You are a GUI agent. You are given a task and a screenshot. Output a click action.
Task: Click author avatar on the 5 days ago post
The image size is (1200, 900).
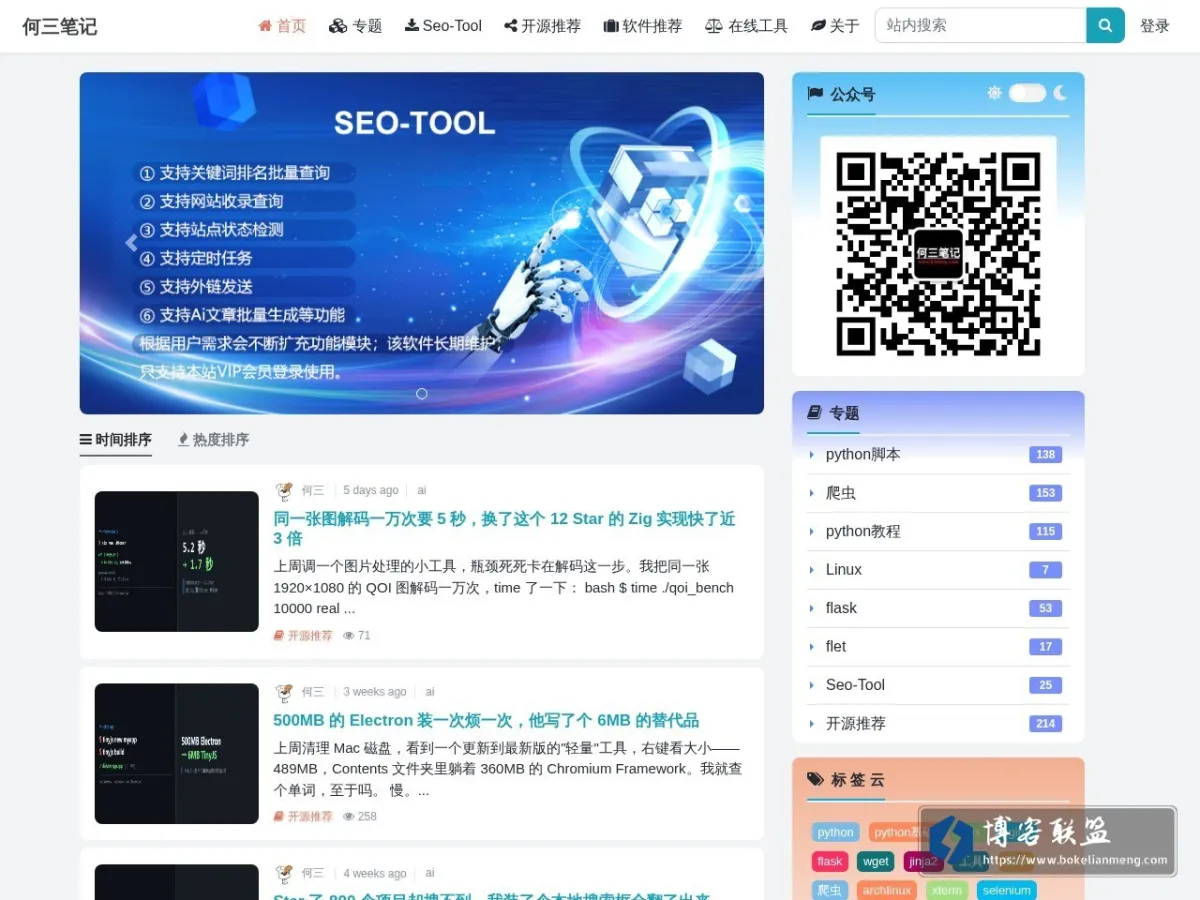click(285, 490)
